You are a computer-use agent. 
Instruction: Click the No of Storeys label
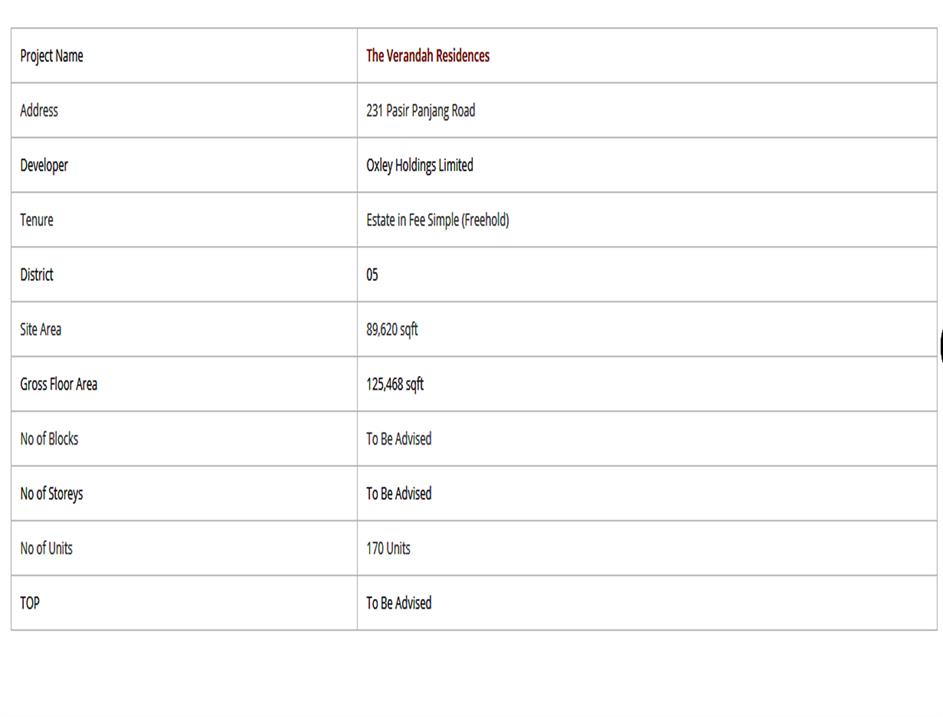click(51, 494)
